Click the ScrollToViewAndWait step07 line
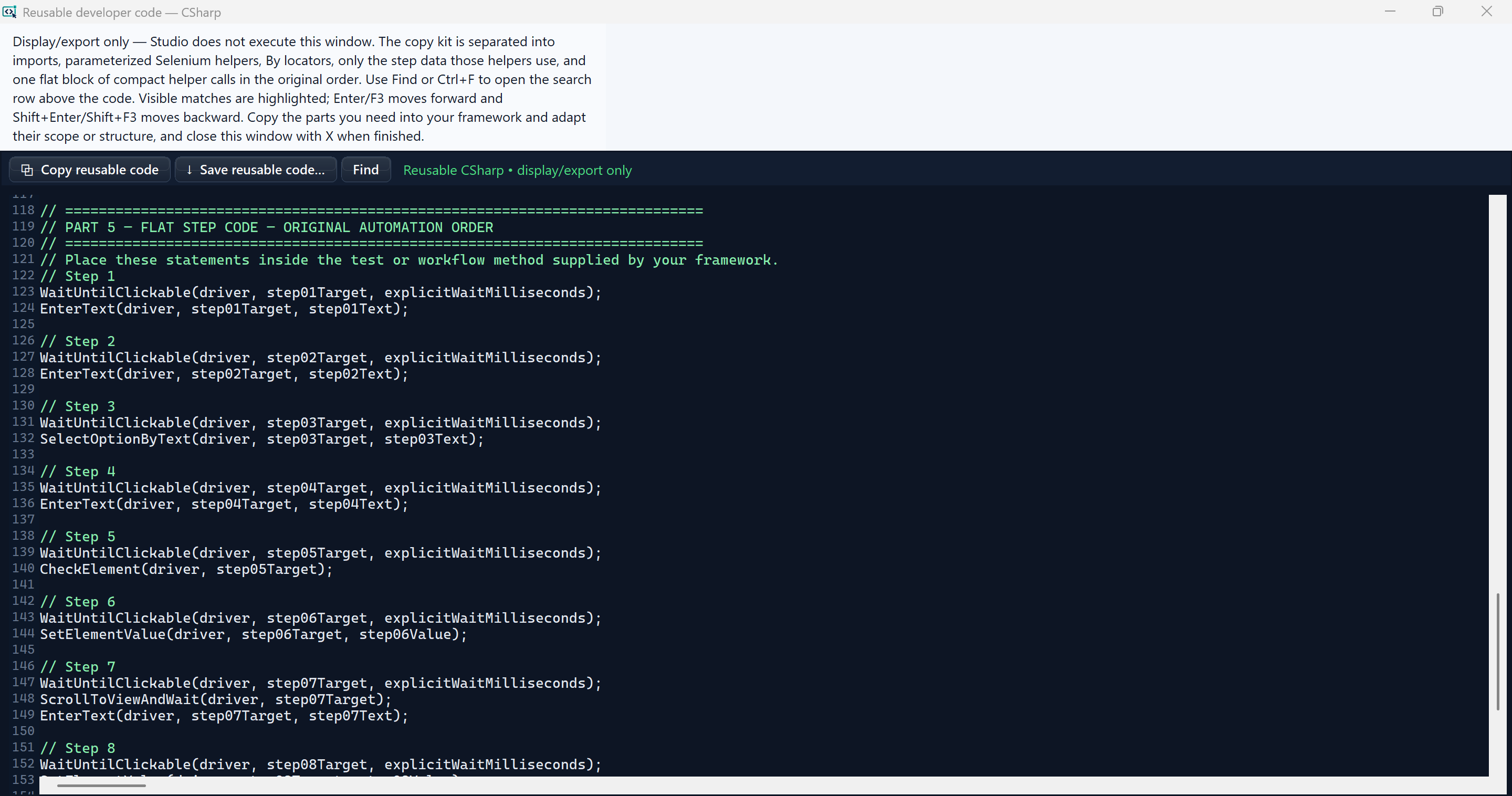 click(x=215, y=700)
